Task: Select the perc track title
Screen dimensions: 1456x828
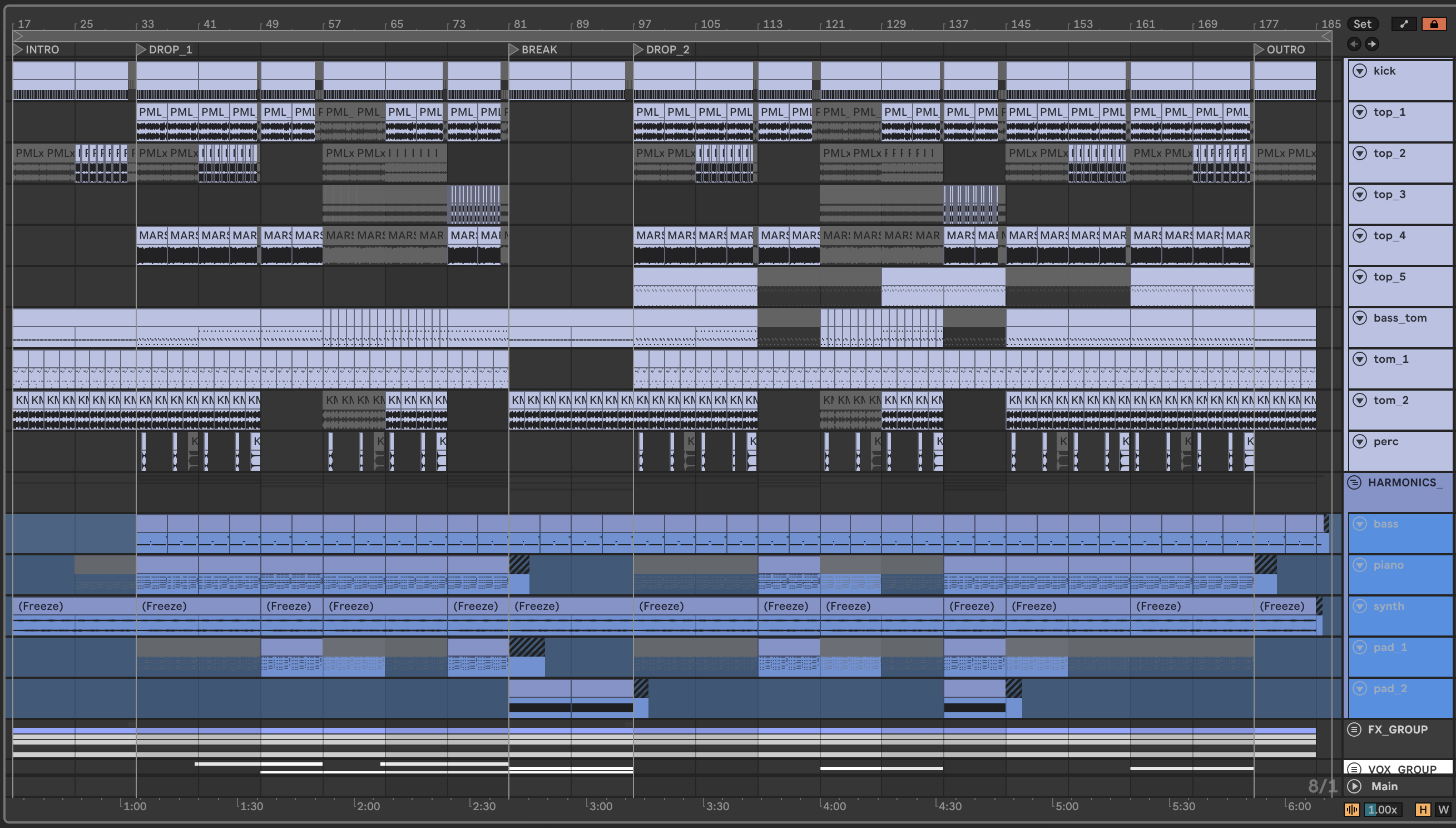Action: (x=1385, y=441)
